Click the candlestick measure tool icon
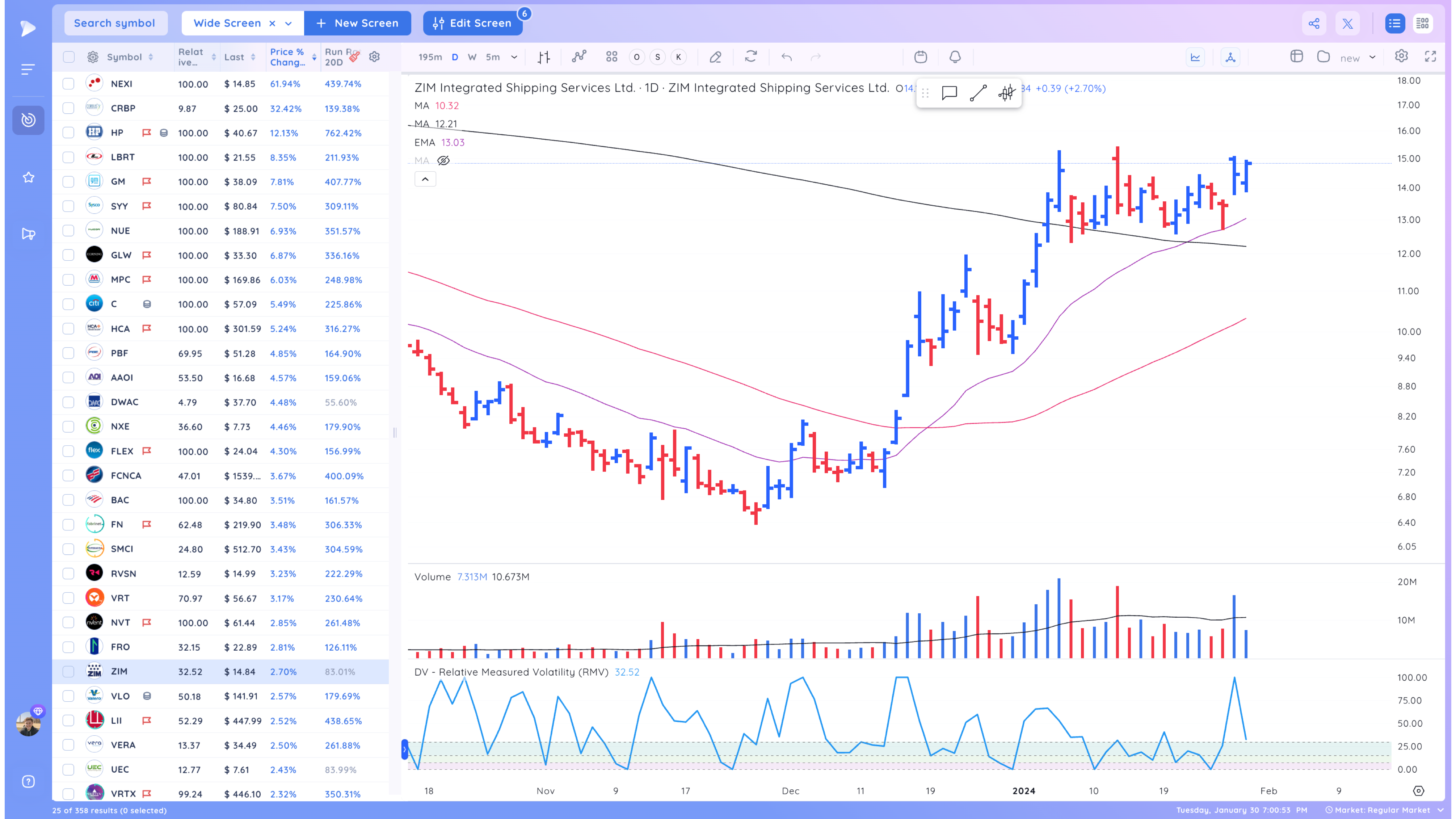 click(1007, 93)
